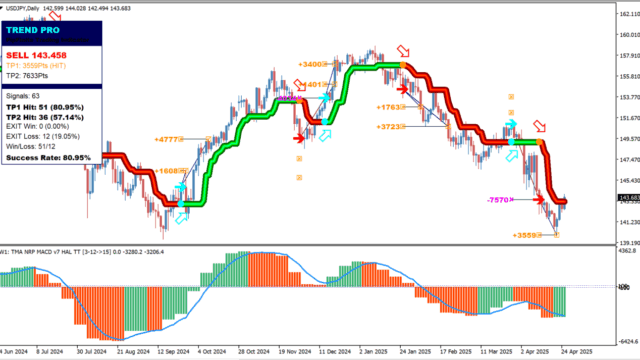This screenshot has height=360, width=640.
Task: Click the hollow red down arrow above 24 Jan 2025 peak
Action: pyautogui.click(x=403, y=51)
